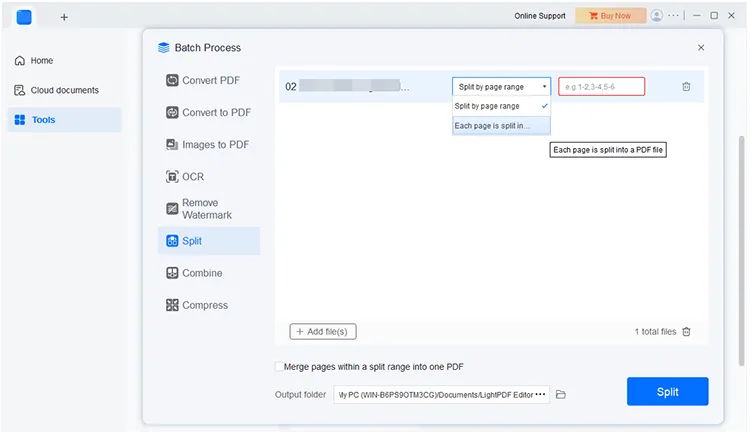This screenshot has width=750, height=434.
Task: Open the user account profile icon
Action: (x=657, y=15)
